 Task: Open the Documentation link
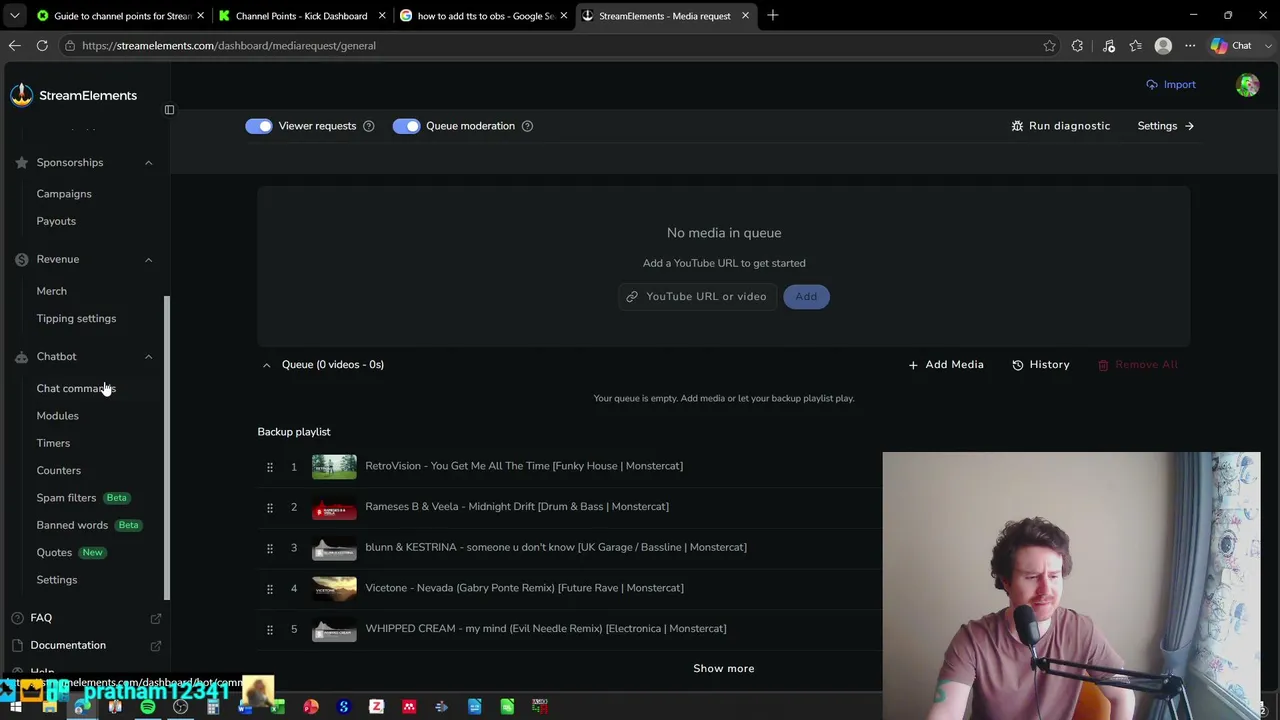tap(68, 645)
